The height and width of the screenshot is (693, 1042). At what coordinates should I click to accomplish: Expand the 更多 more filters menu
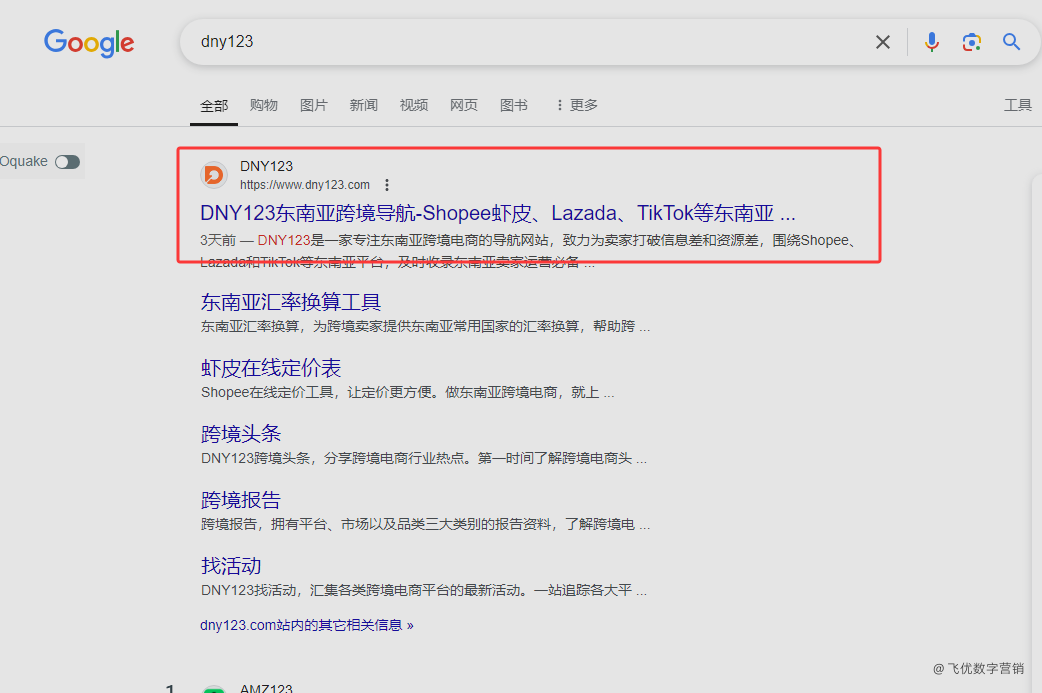[x=577, y=105]
